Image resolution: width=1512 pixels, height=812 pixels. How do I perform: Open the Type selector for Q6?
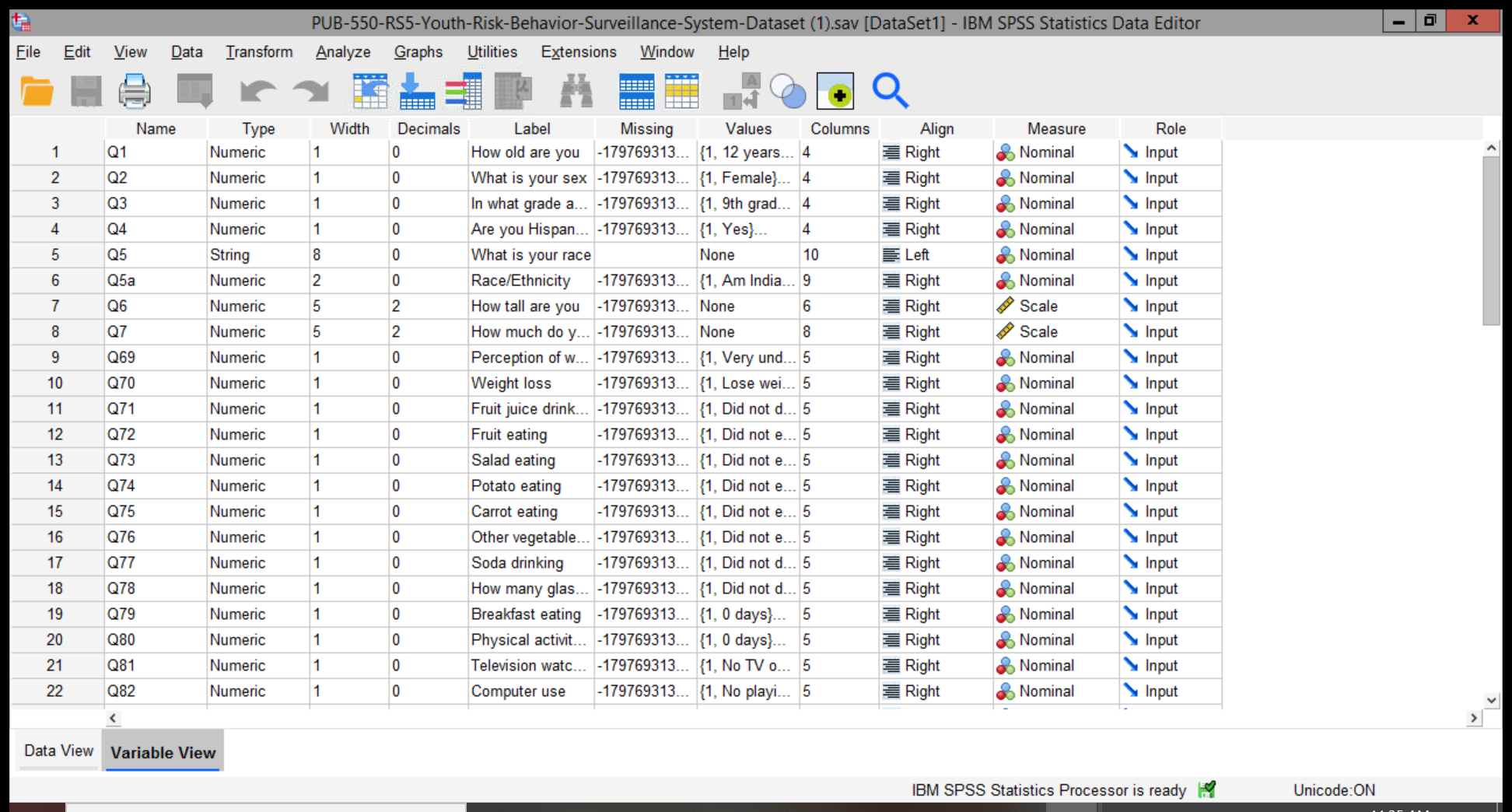[x=257, y=306]
